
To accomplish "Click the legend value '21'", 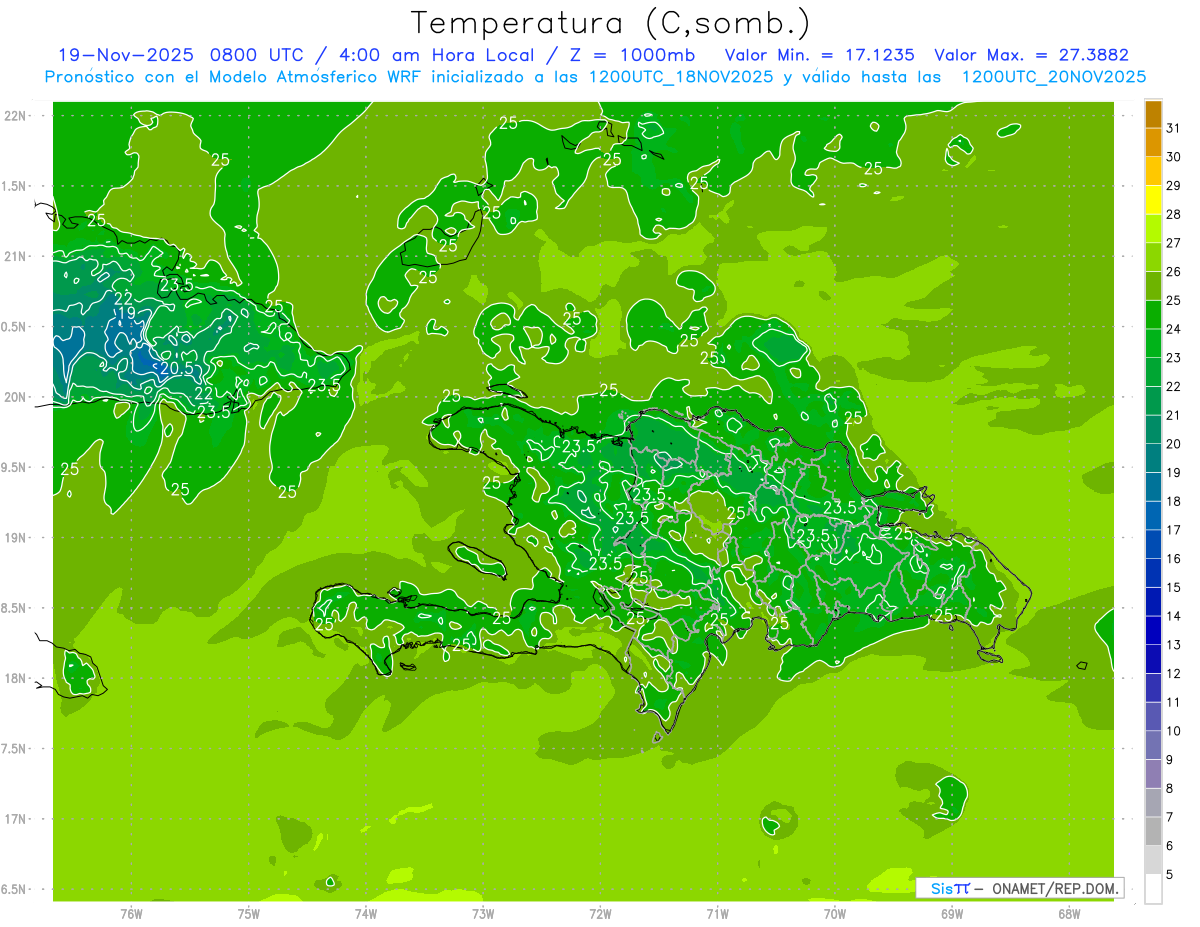I will click(x=1175, y=415).
